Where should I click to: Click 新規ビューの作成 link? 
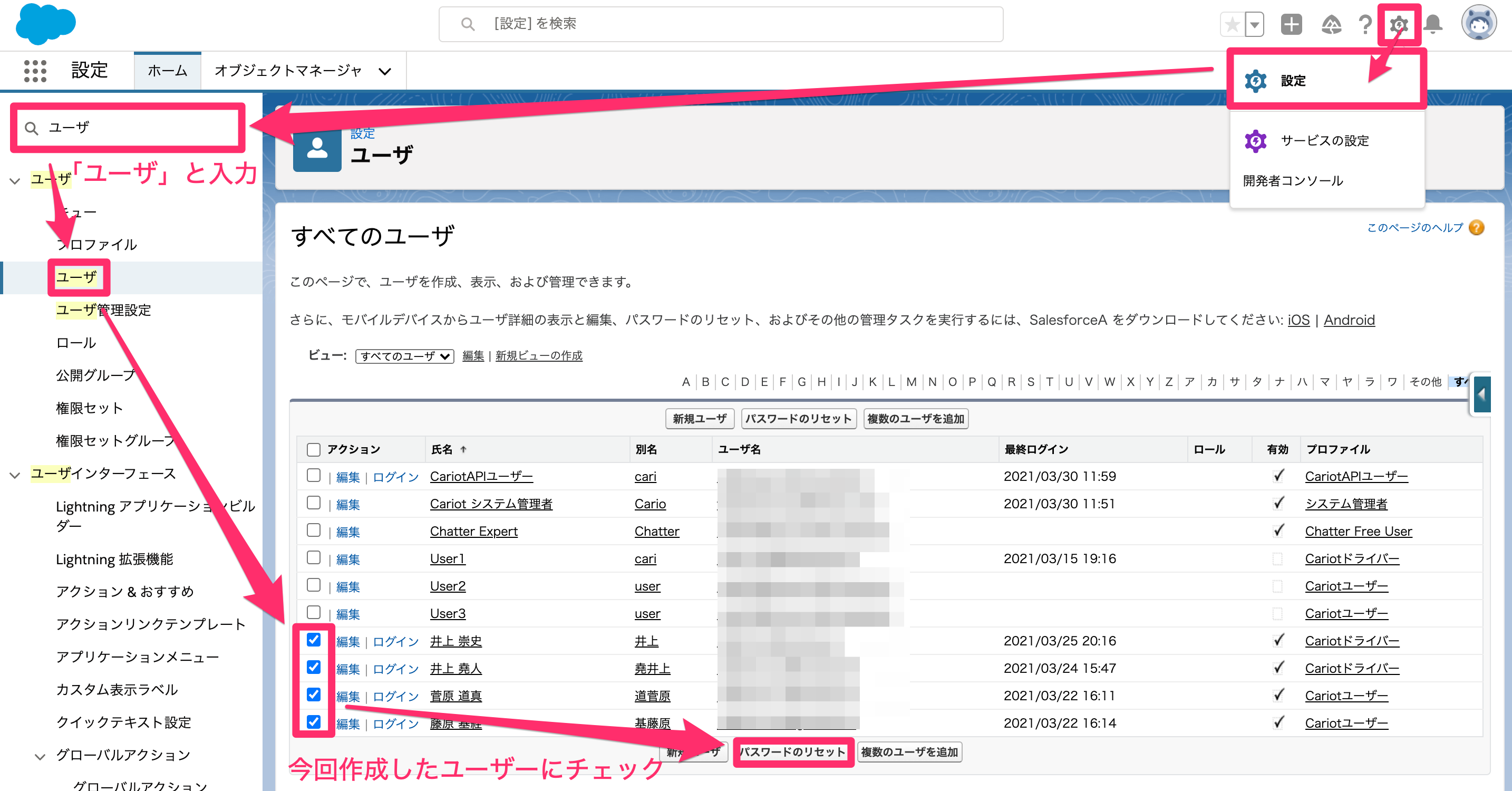pos(539,356)
